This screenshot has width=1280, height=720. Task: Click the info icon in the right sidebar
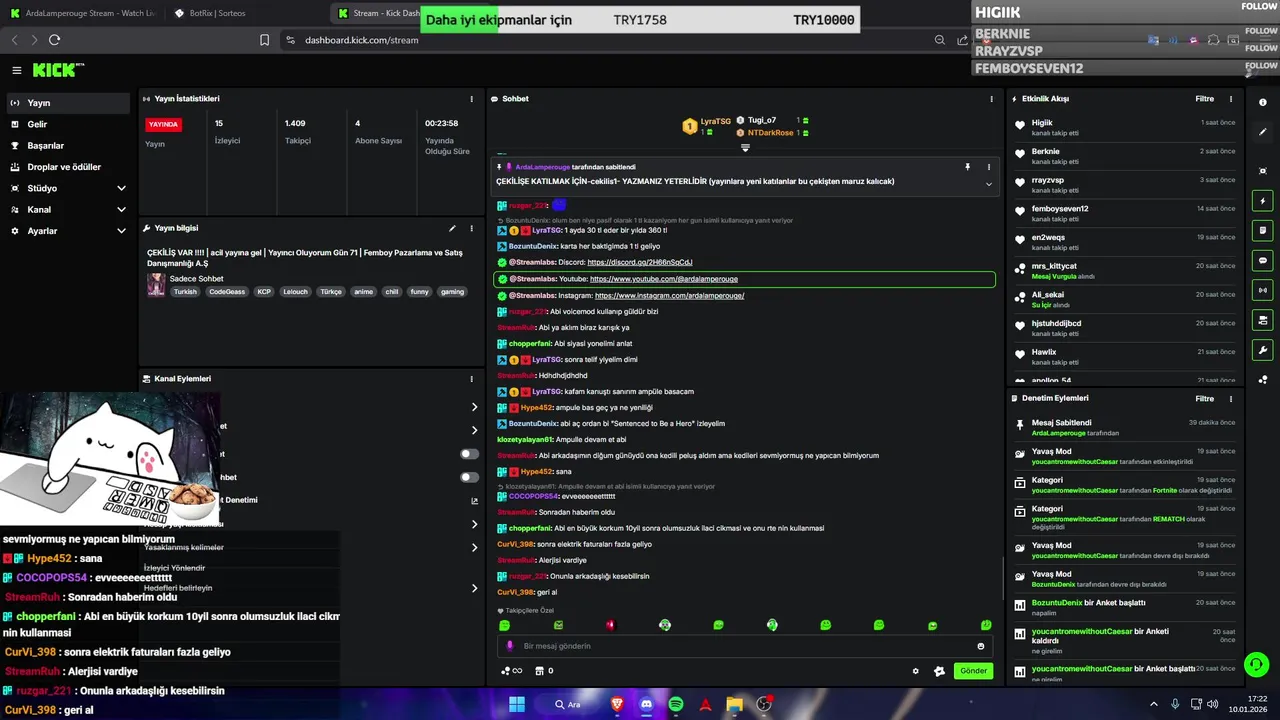click(1263, 102)
